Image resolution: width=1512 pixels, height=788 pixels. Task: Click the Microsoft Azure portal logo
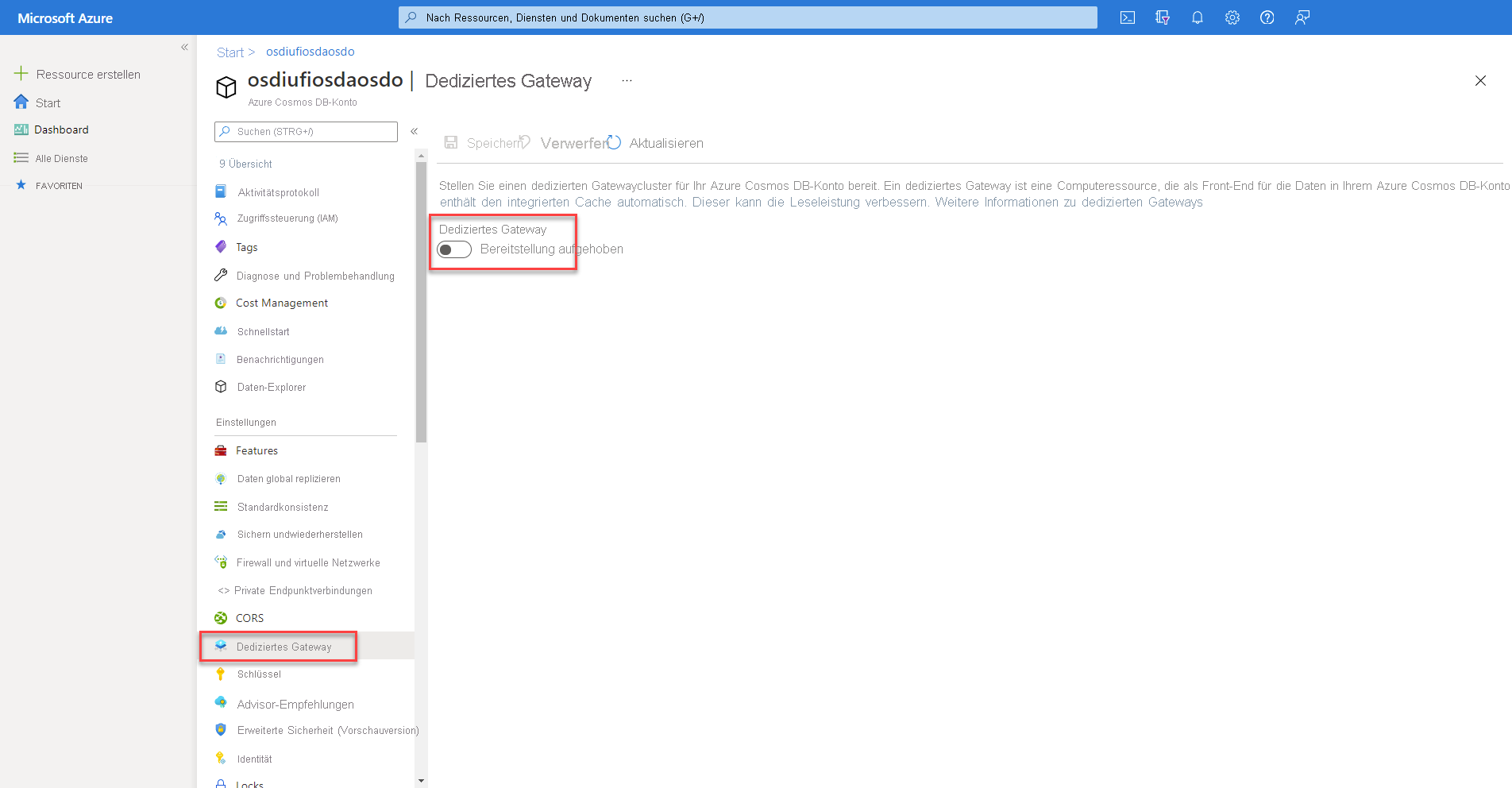(65, 18)
